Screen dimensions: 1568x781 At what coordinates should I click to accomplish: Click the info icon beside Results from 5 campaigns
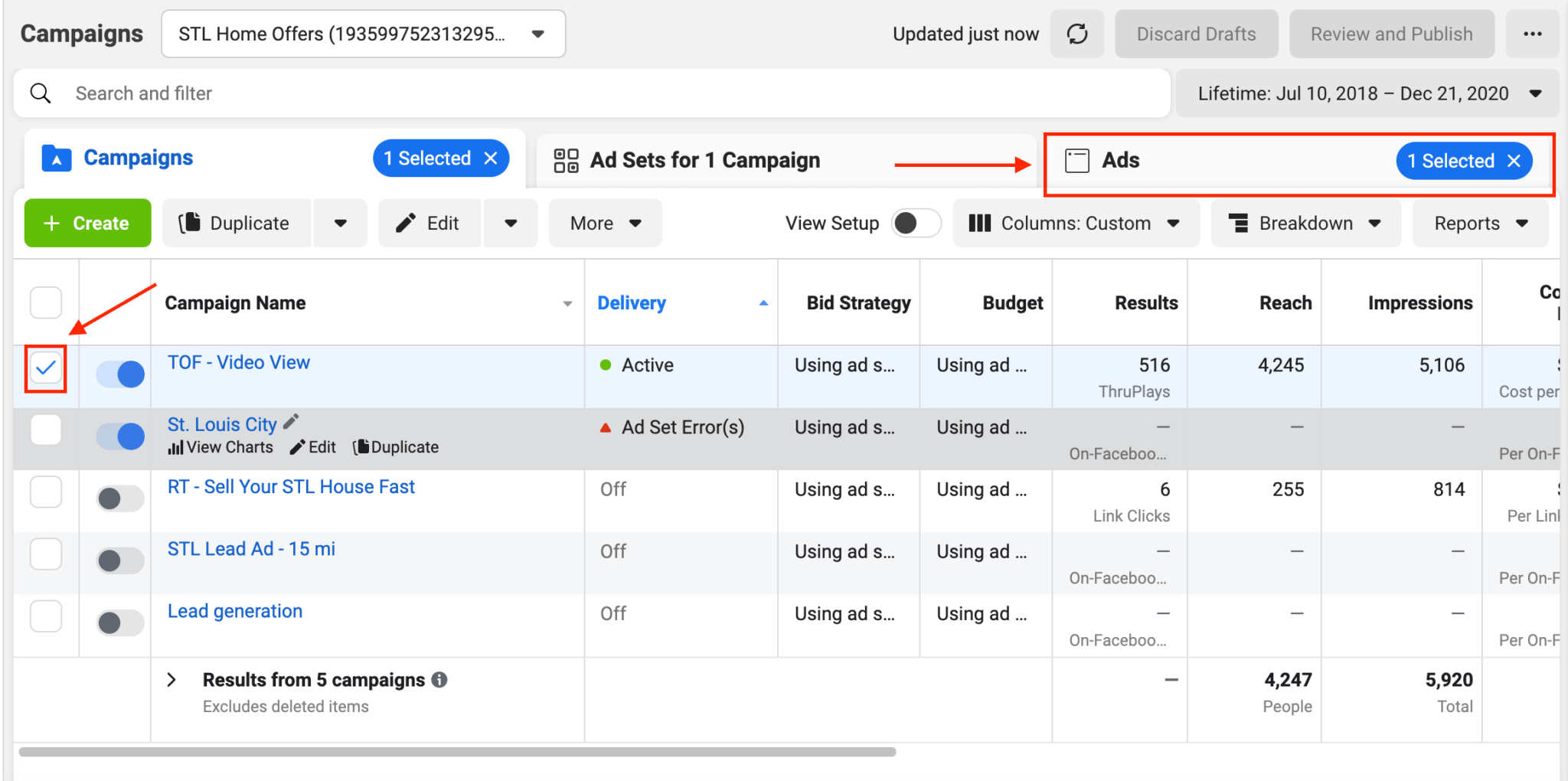coord(440,679)
